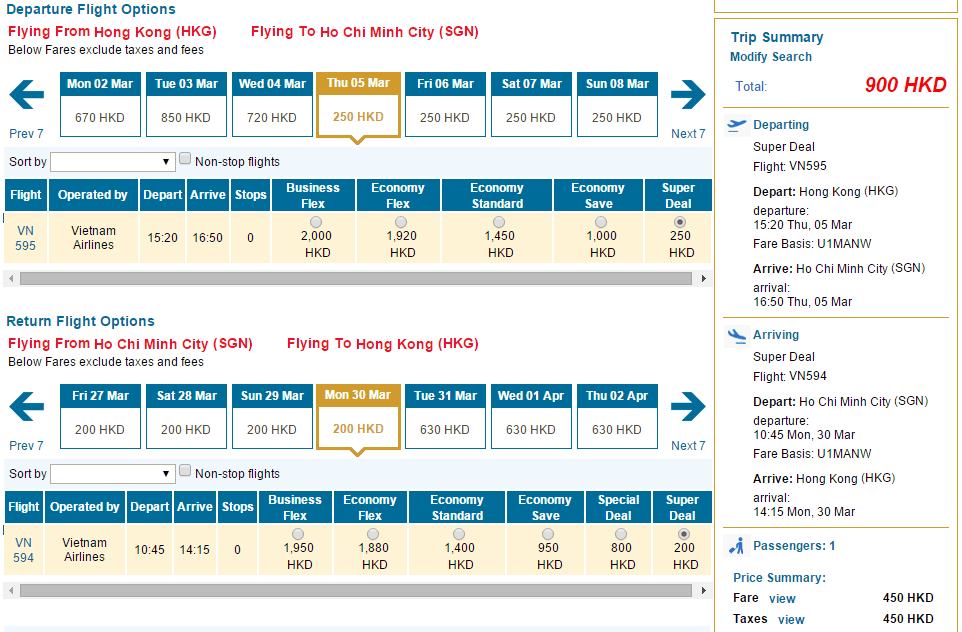This screenshot has height=632, width=962.
Task: Select Business Flex 2,000 HKD fare on VN595
Action: tap(316, 222)
